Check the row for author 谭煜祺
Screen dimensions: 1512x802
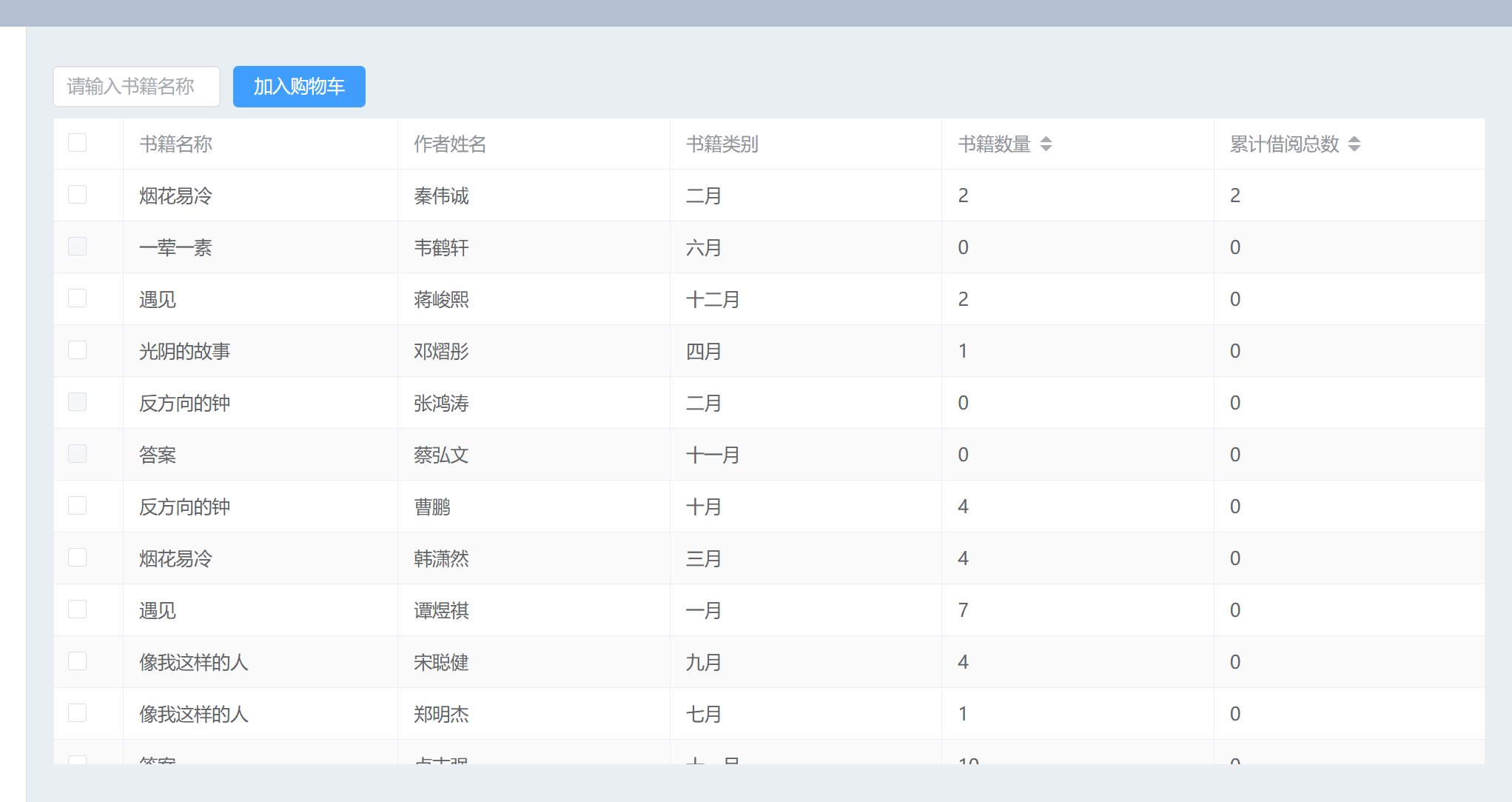pos(78,609)
